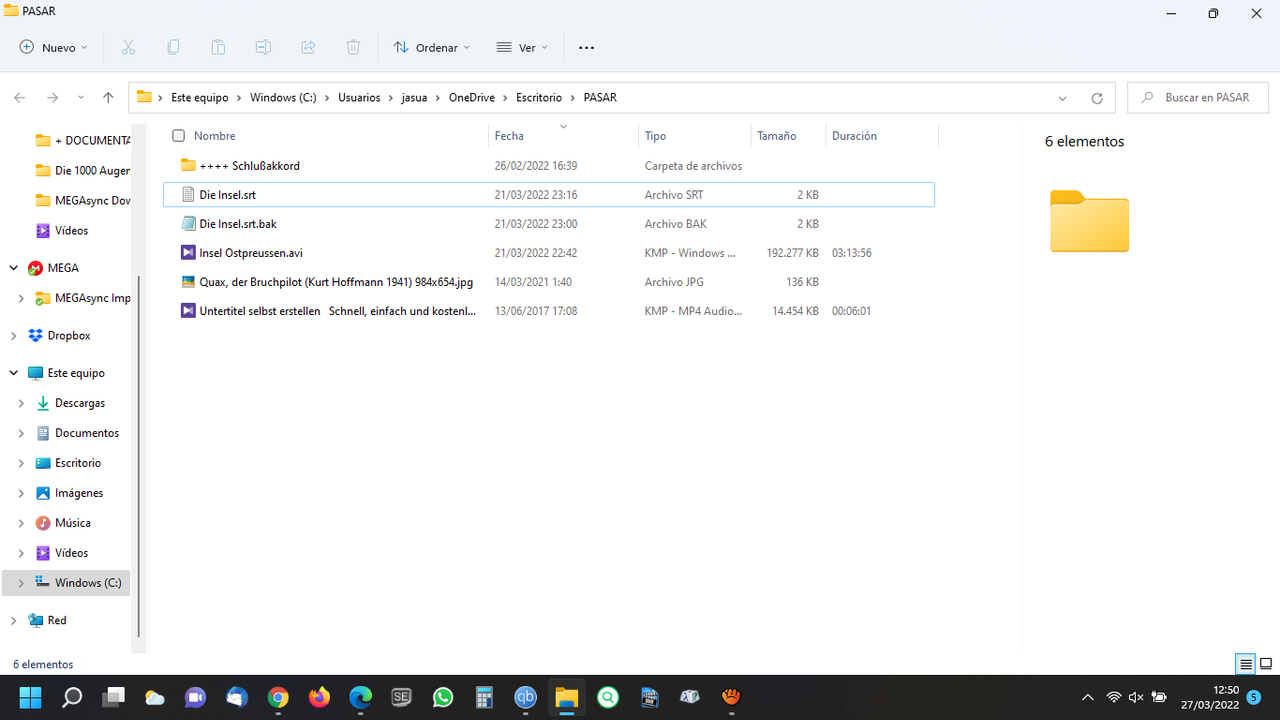Click 'Escritorio' breadcrumb in address bar
Image resolution: width=1280 pixels, height=720 pixels.
[x=539, y=98]
